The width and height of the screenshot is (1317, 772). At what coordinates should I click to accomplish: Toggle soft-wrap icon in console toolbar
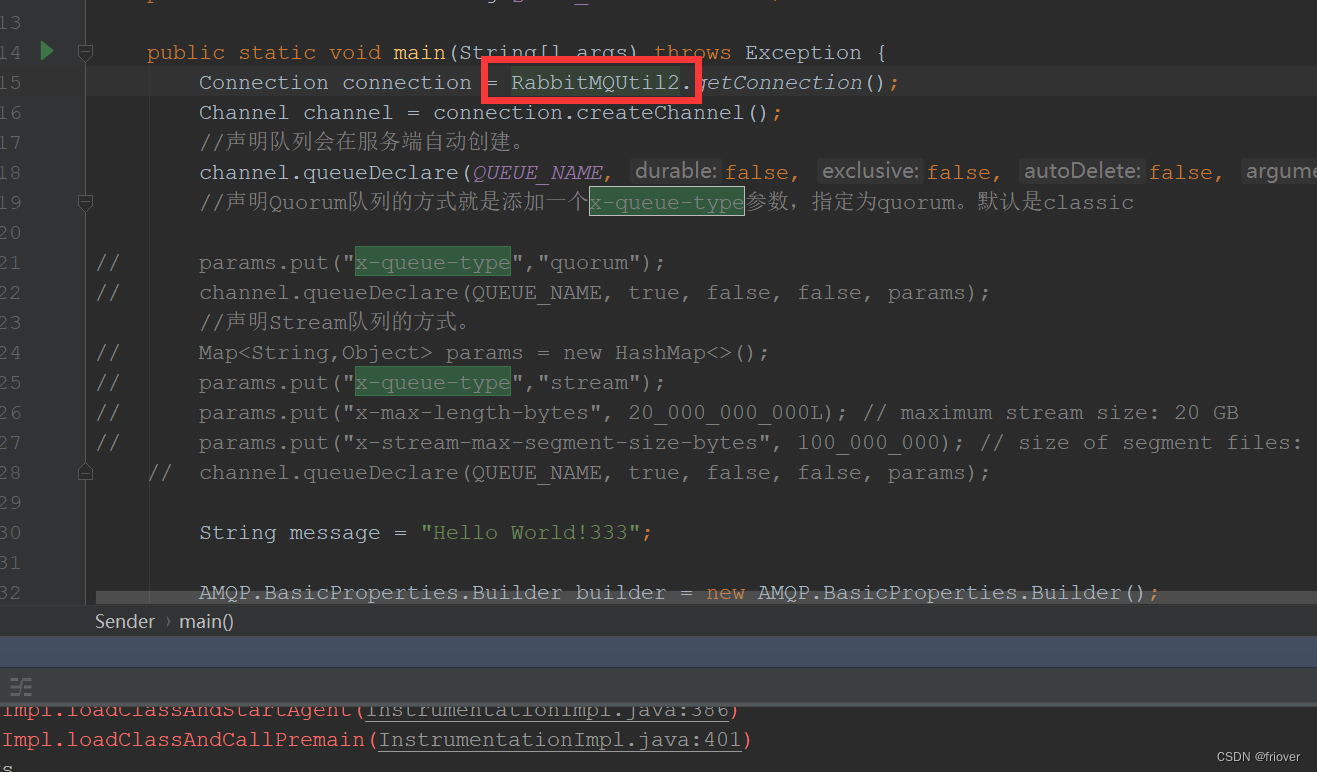[x=21, y=686]
